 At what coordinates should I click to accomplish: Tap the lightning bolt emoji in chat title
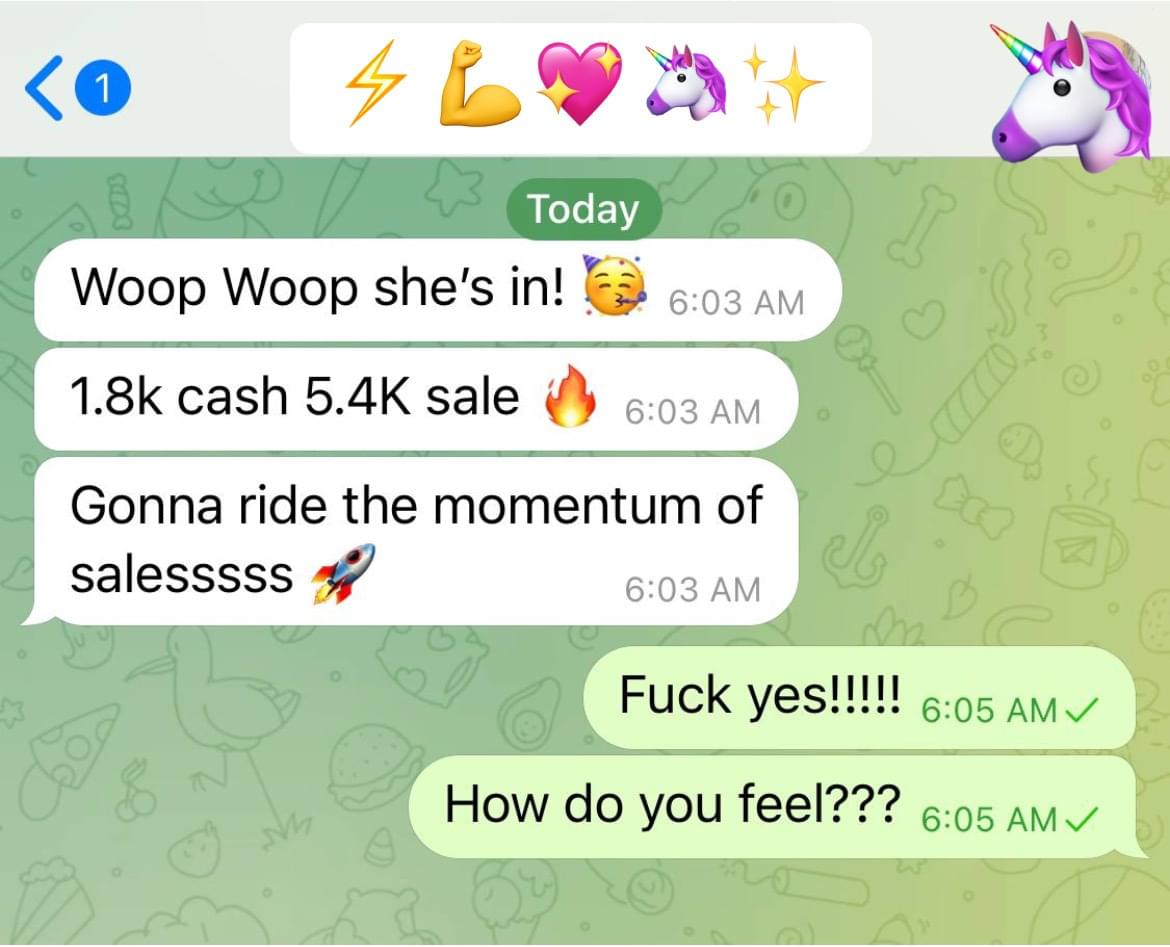tap(375, 84)
